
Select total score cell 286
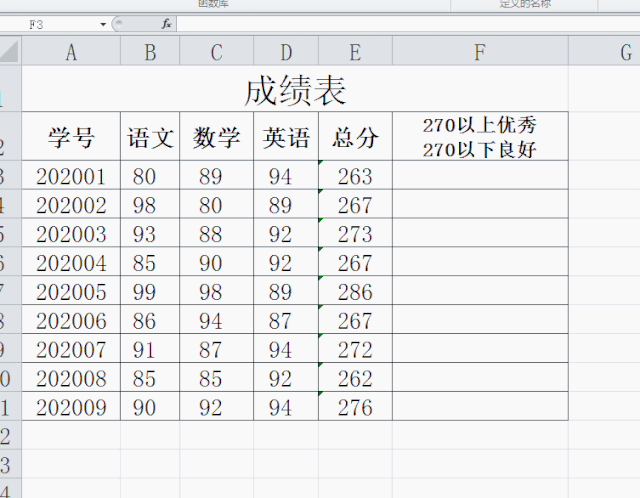tap(356, 291)
